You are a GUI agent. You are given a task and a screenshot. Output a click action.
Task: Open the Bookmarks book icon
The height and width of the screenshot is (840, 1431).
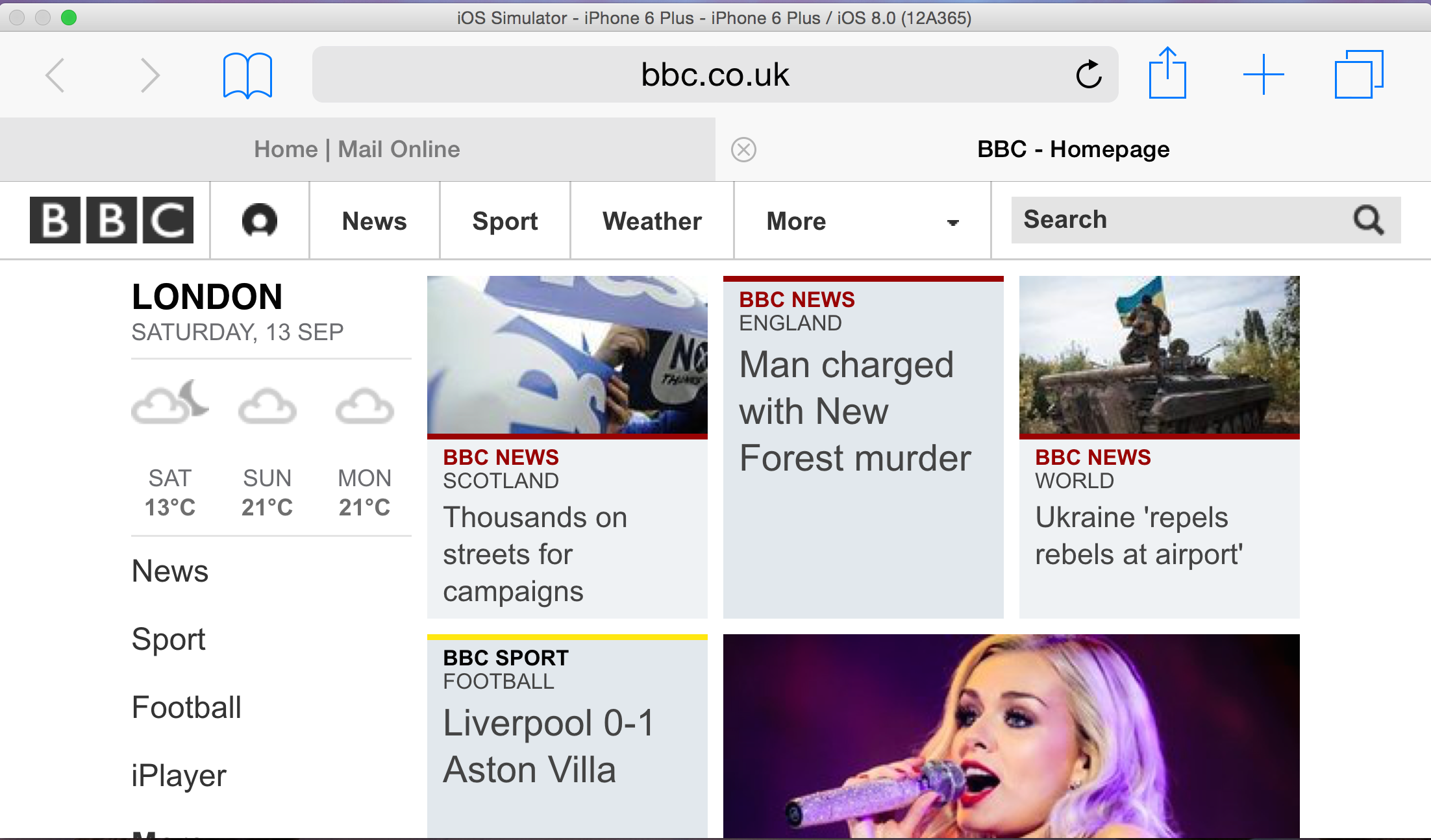247,75
